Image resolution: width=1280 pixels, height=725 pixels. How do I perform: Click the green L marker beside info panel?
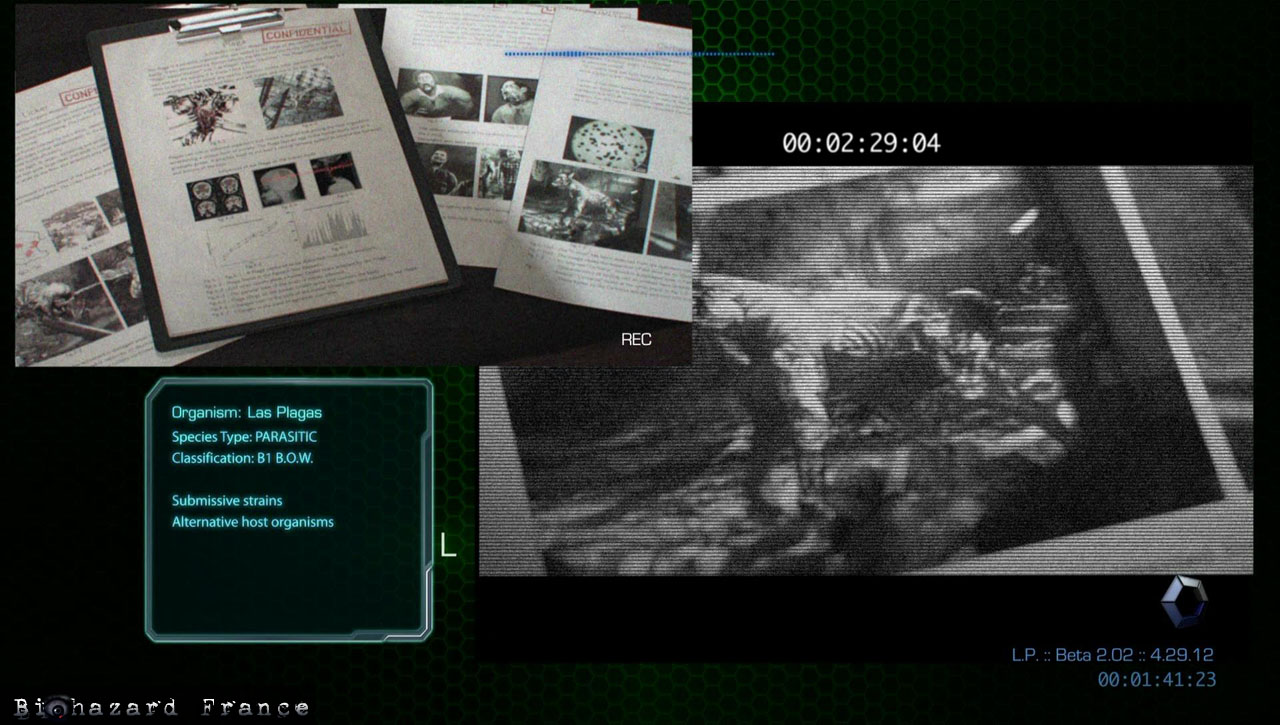(x=448, y=545)
